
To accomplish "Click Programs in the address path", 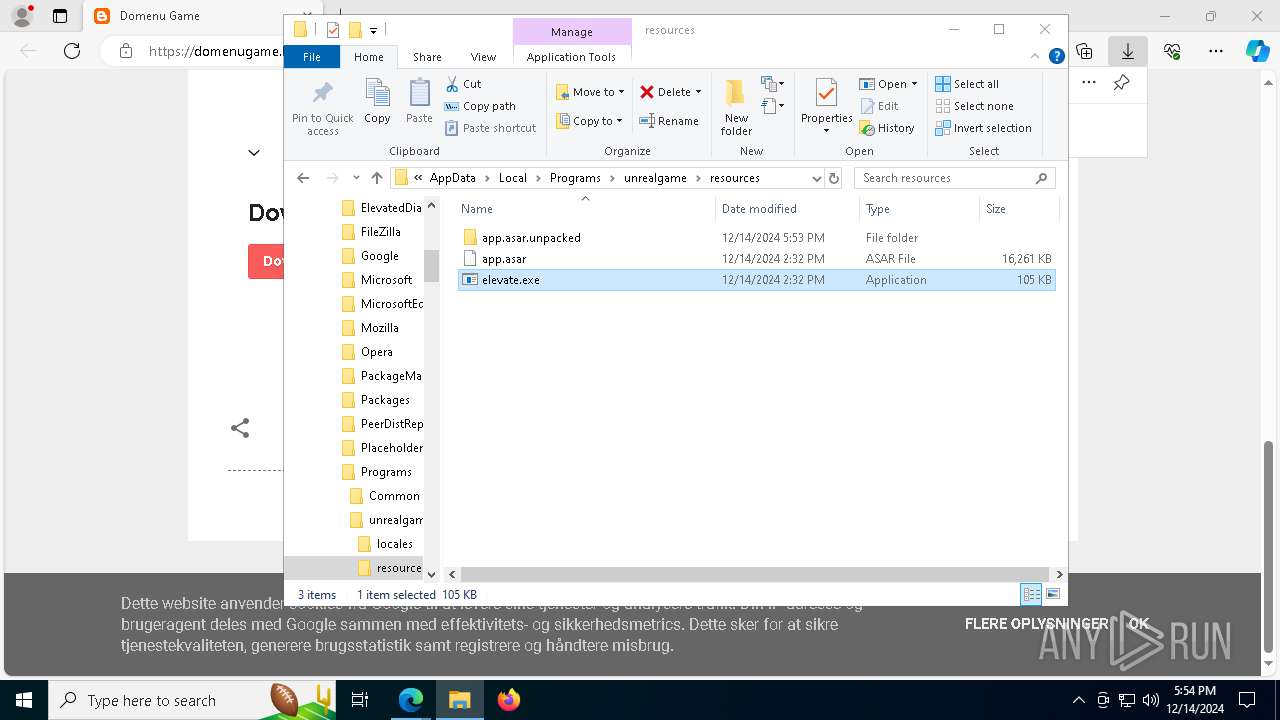I will [575, 178].
